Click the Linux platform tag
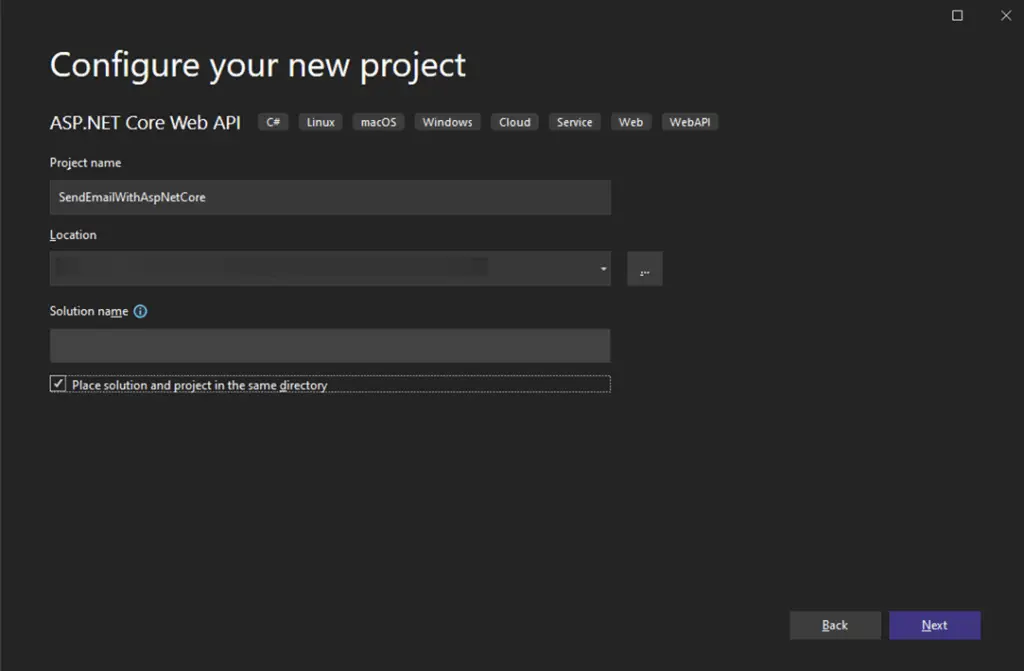Image resolution: width=1024 pixels, height=671 pixels. pos(321,122)
